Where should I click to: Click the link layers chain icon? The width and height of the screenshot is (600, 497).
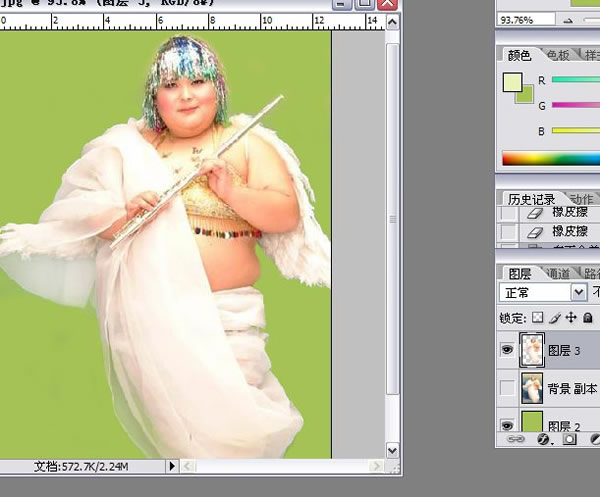(x=517, y=439)
